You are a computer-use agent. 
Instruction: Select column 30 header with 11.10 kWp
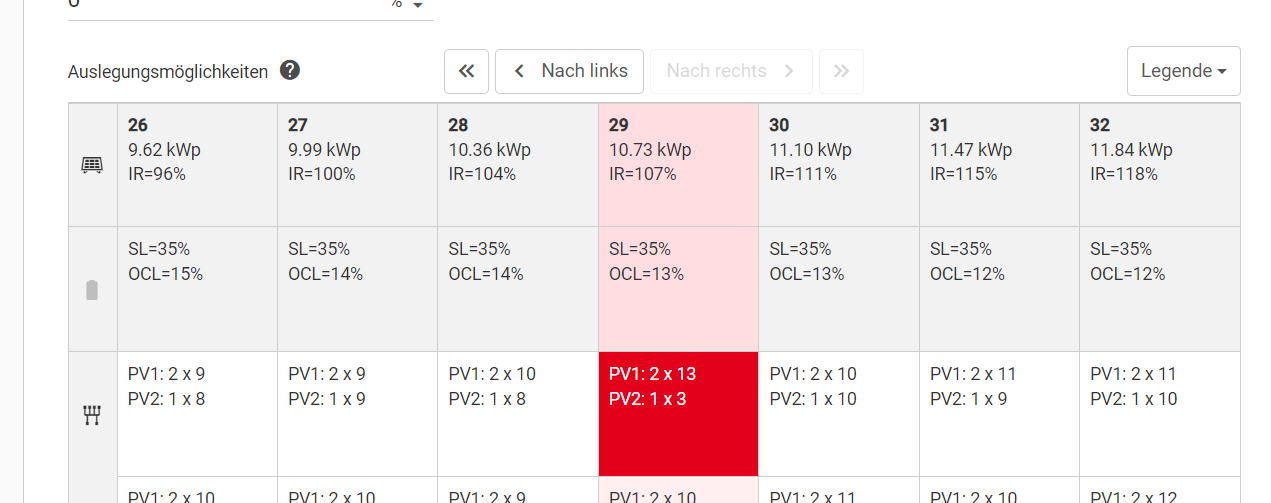(838, 164)
